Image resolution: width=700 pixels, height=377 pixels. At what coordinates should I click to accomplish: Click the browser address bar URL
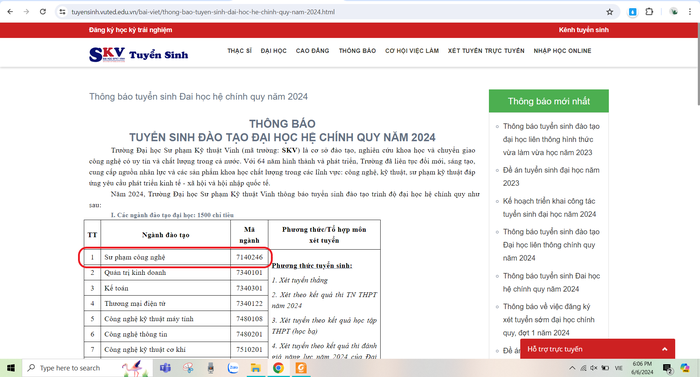click(x=203, y=12)
